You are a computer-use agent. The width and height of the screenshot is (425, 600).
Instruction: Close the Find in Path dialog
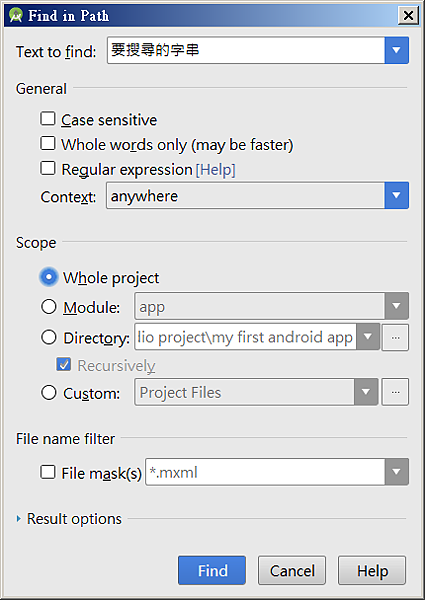point(408,16)
